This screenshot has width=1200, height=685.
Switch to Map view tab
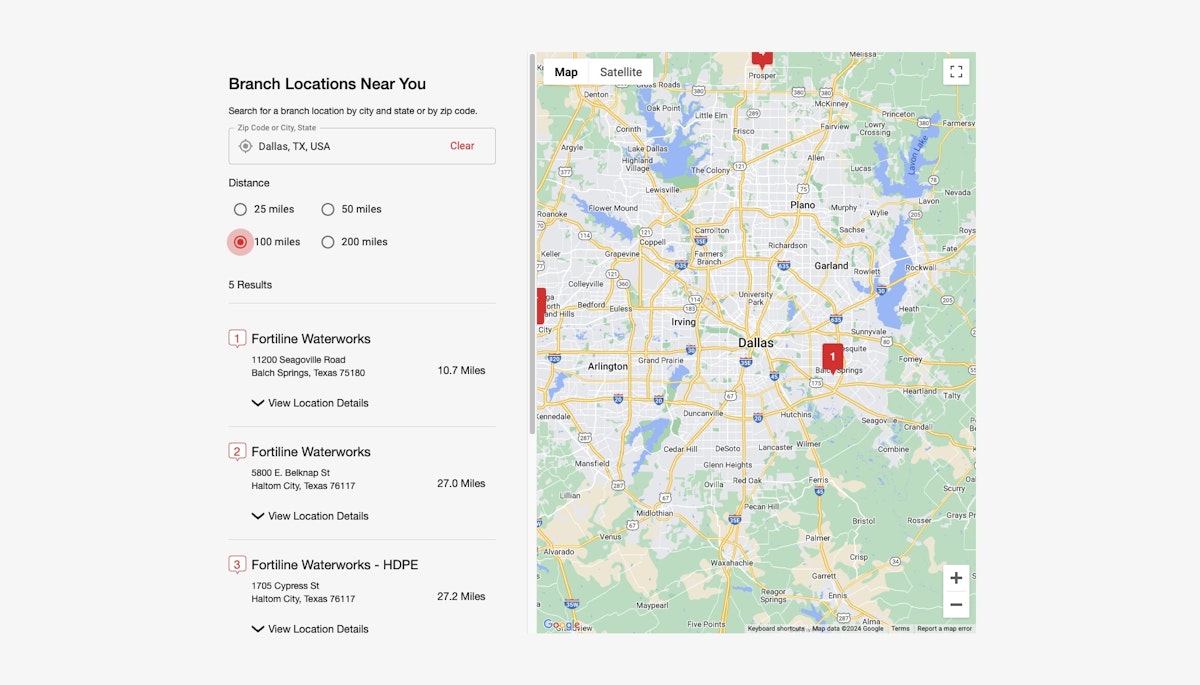[566, 72]
